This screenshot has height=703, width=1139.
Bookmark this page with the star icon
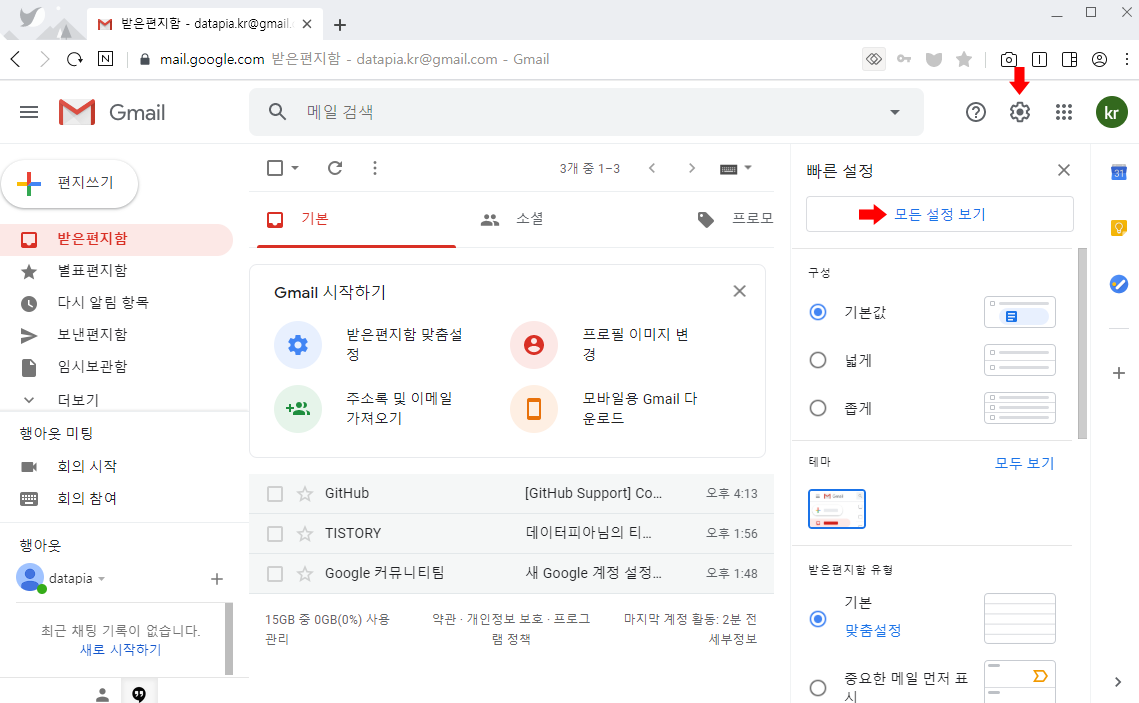[x=964, y=60]
